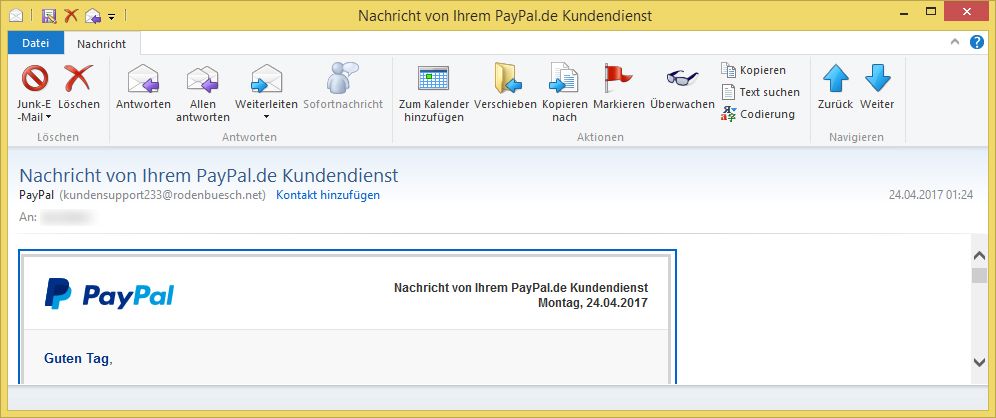
Task: Add email with Zum Kalender hinzufügen
Action: [434, 93]
